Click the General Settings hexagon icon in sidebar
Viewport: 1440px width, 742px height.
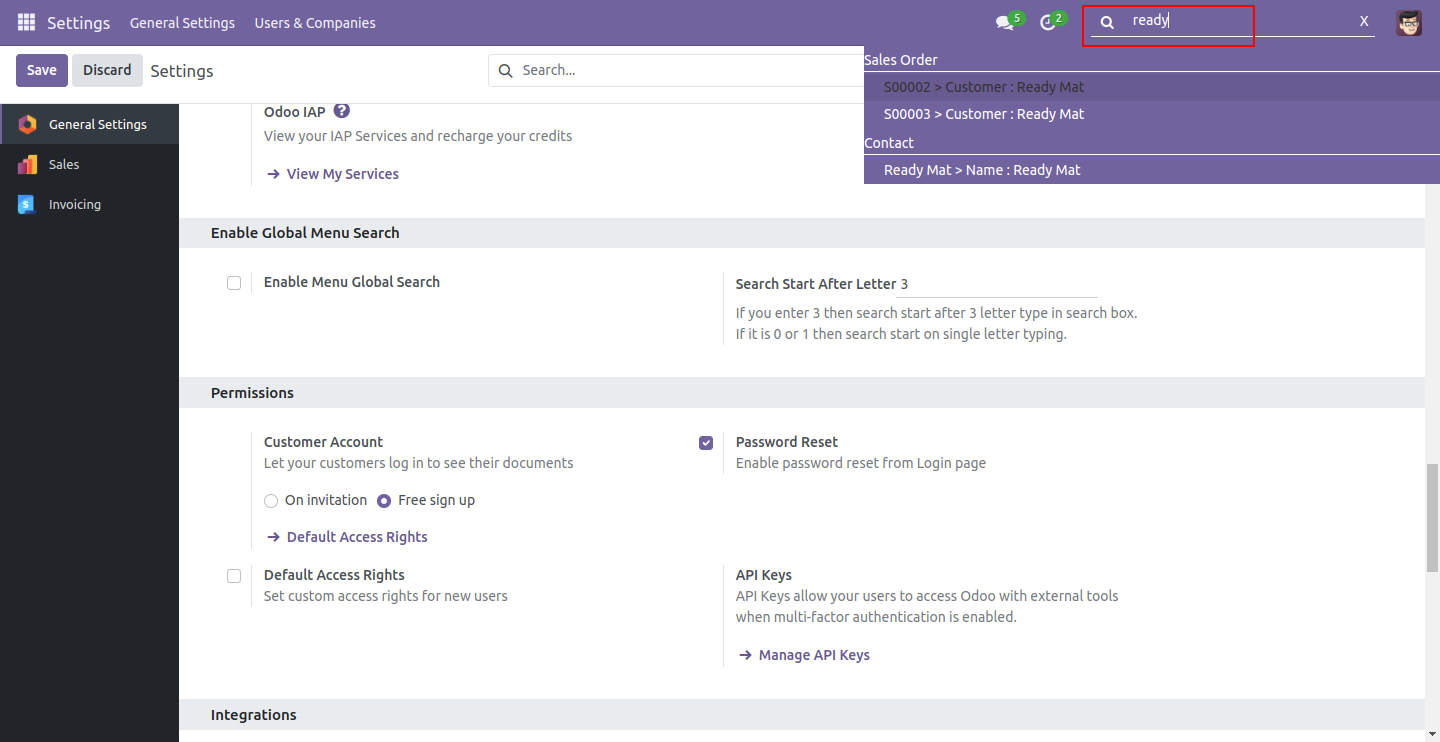pyautogui.click(x=28, y=124)
